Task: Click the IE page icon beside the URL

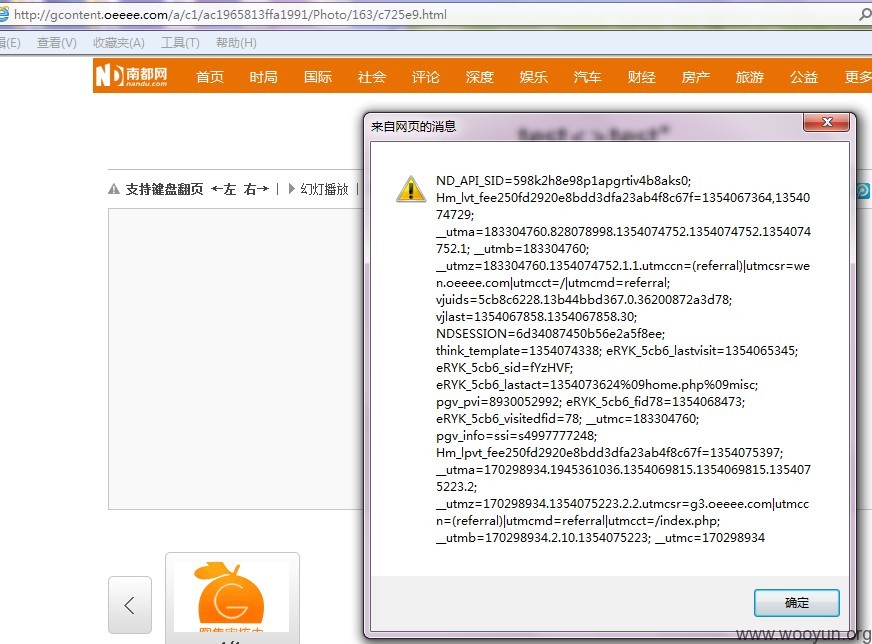Action: click(x=3, y=14)
